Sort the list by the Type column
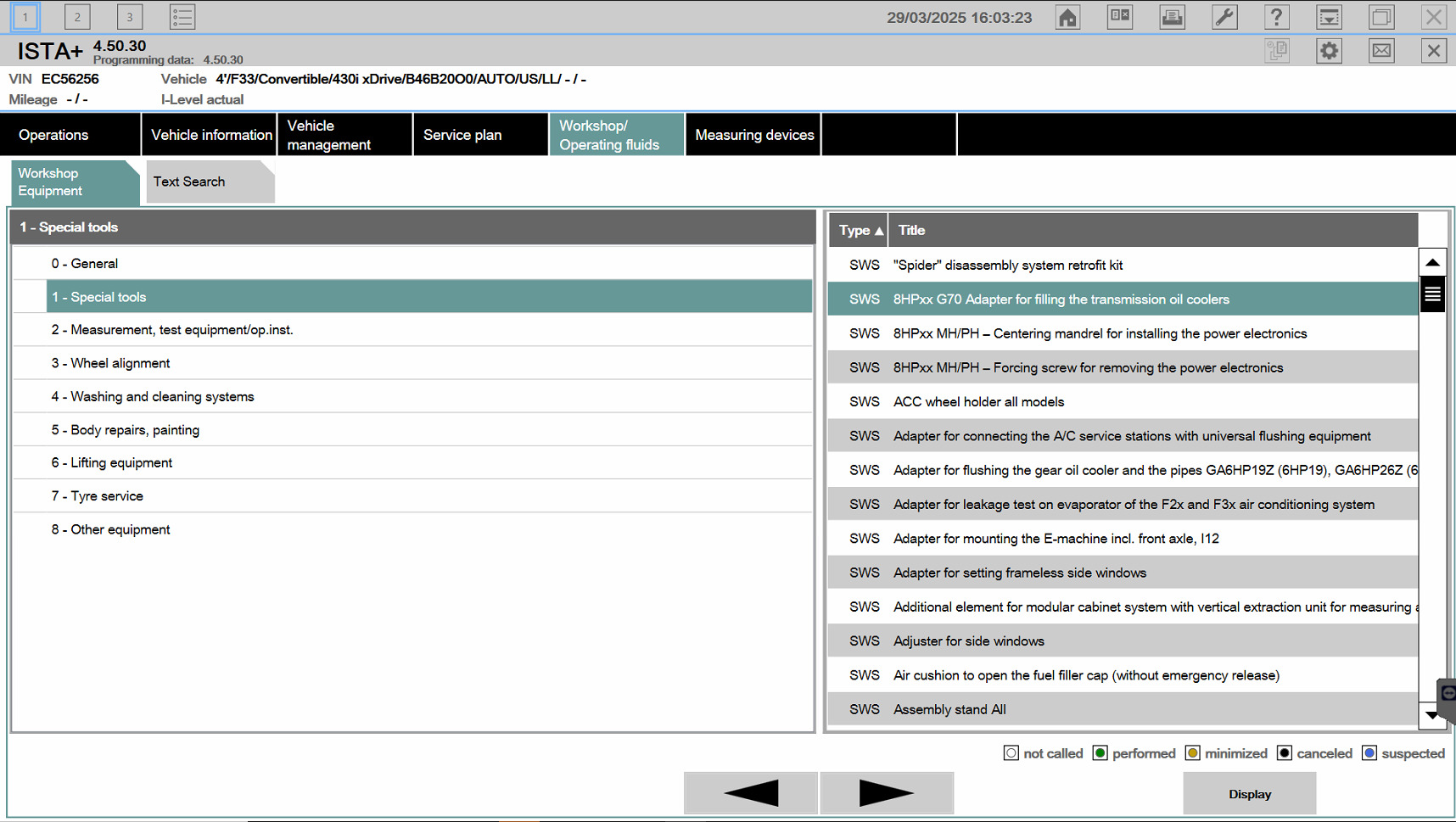 [859, 230]
